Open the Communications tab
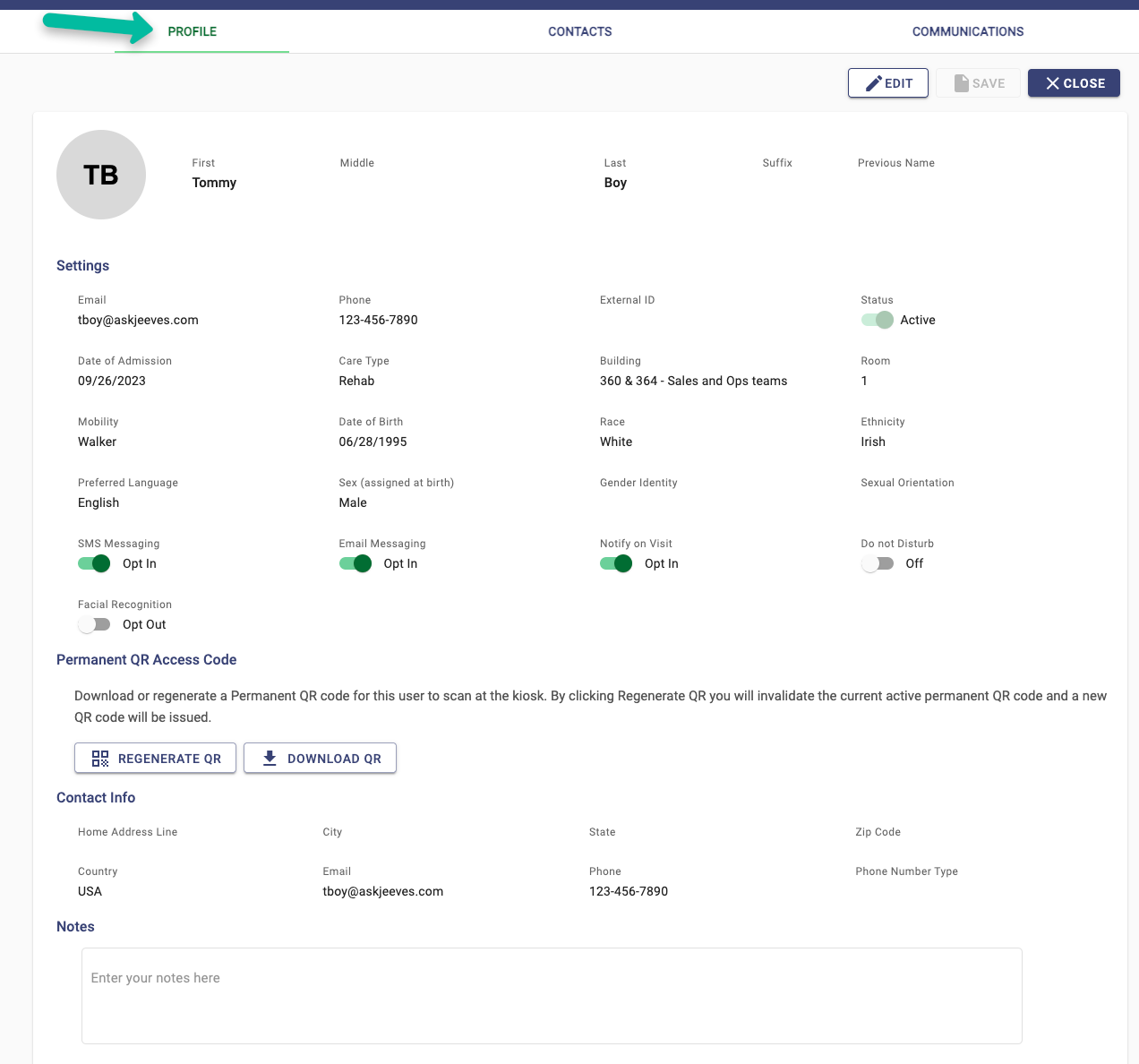Viewport: 1139px width, 1064px height. coord(968,31)
